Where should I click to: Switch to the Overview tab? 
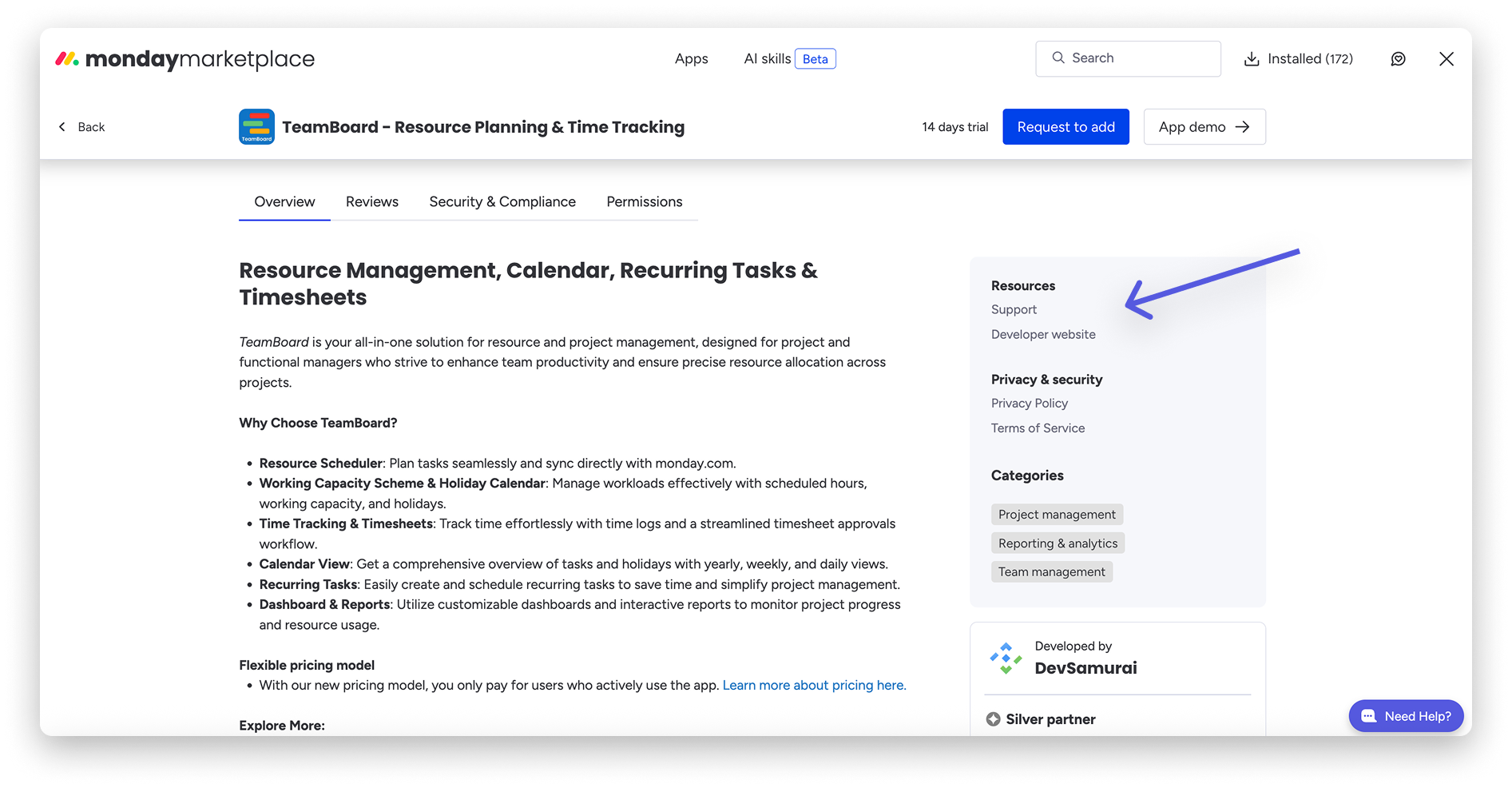coord(284,202)
